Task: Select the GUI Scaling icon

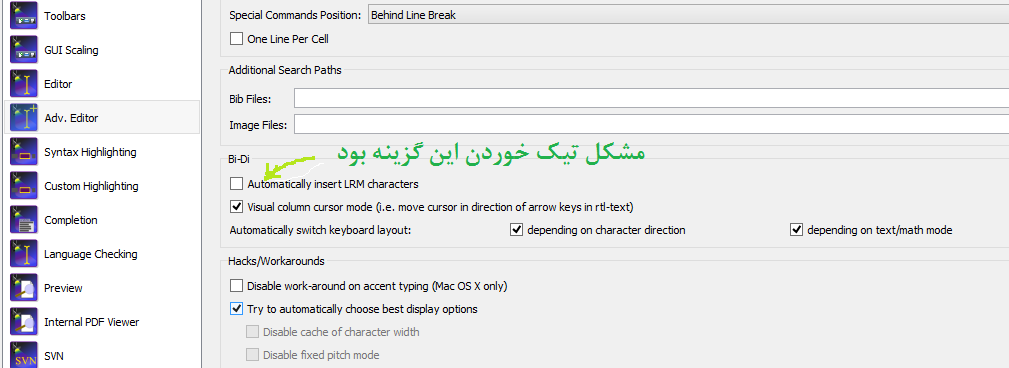Action: coord(24,50)
